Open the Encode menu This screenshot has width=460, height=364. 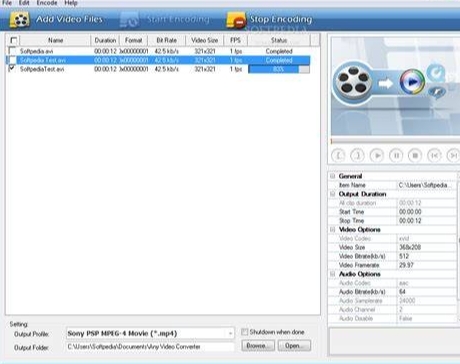(47, 3)
